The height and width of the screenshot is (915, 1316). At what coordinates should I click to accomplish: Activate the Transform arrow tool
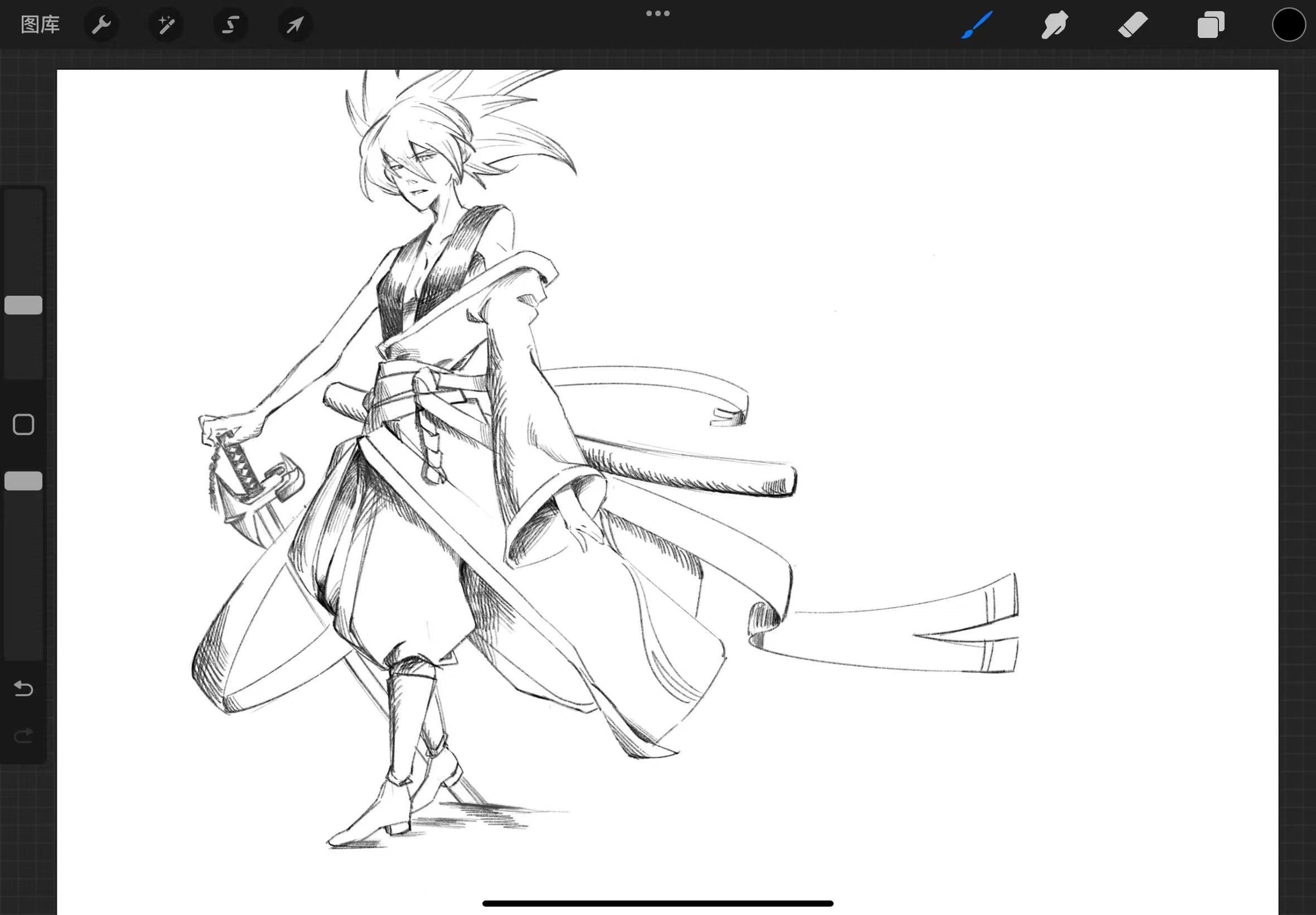pyautogui.click(x=295, y=25)
